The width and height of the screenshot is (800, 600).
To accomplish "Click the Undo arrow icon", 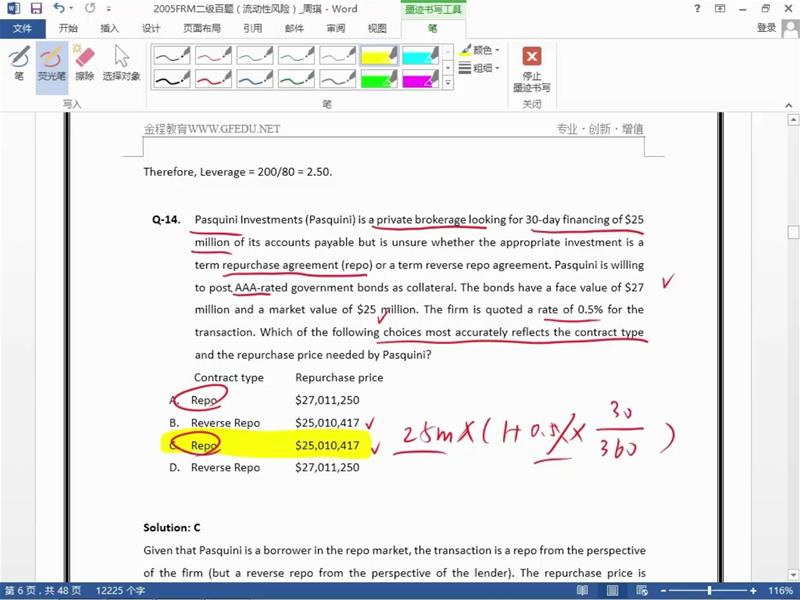I will coord(59,9).
